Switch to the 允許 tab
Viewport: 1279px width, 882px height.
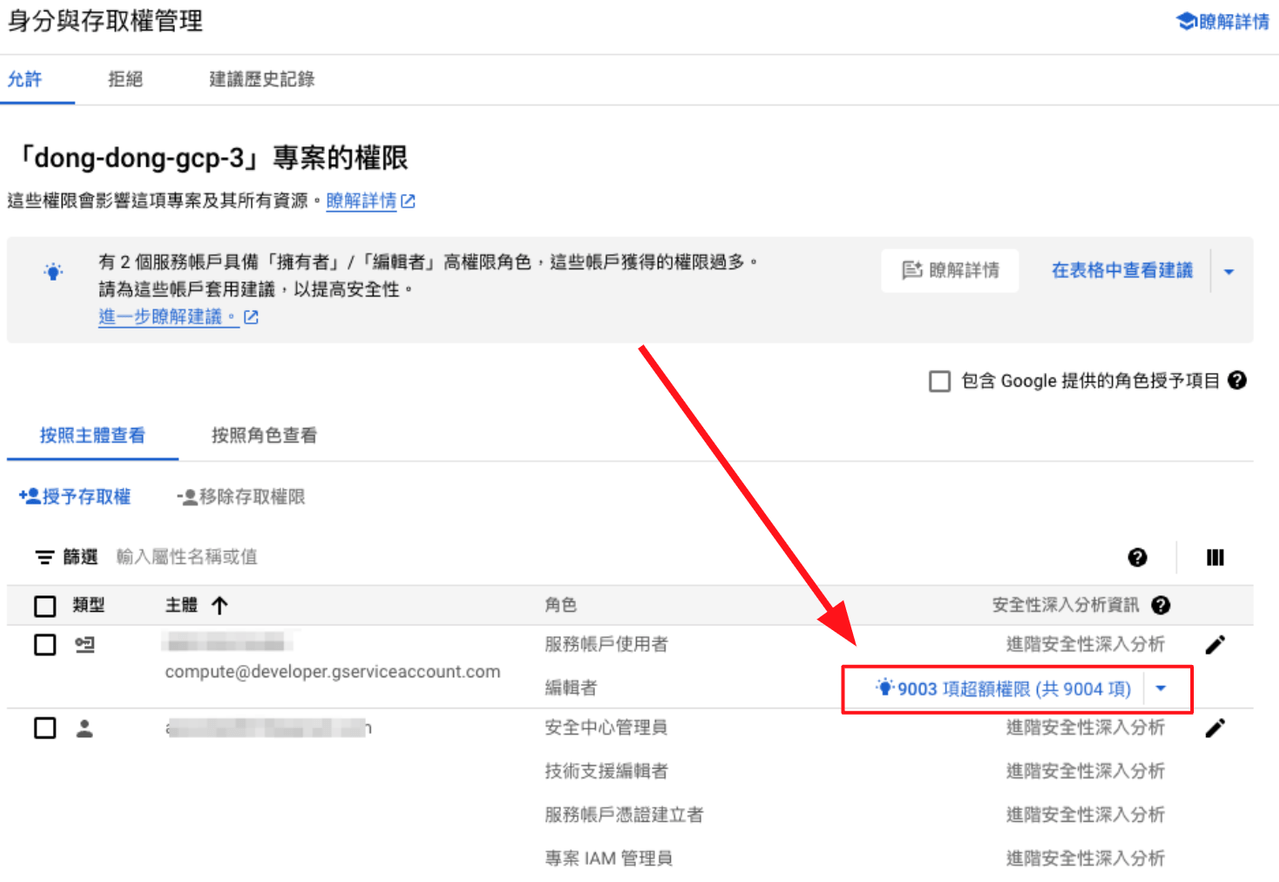click(x=25, y=79)
